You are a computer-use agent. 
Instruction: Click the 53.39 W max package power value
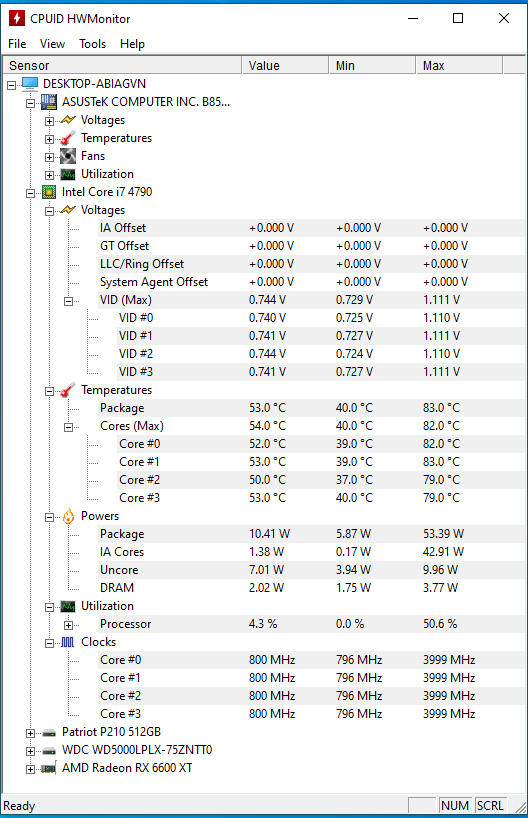pyautogui.click(x=443, y=534)
